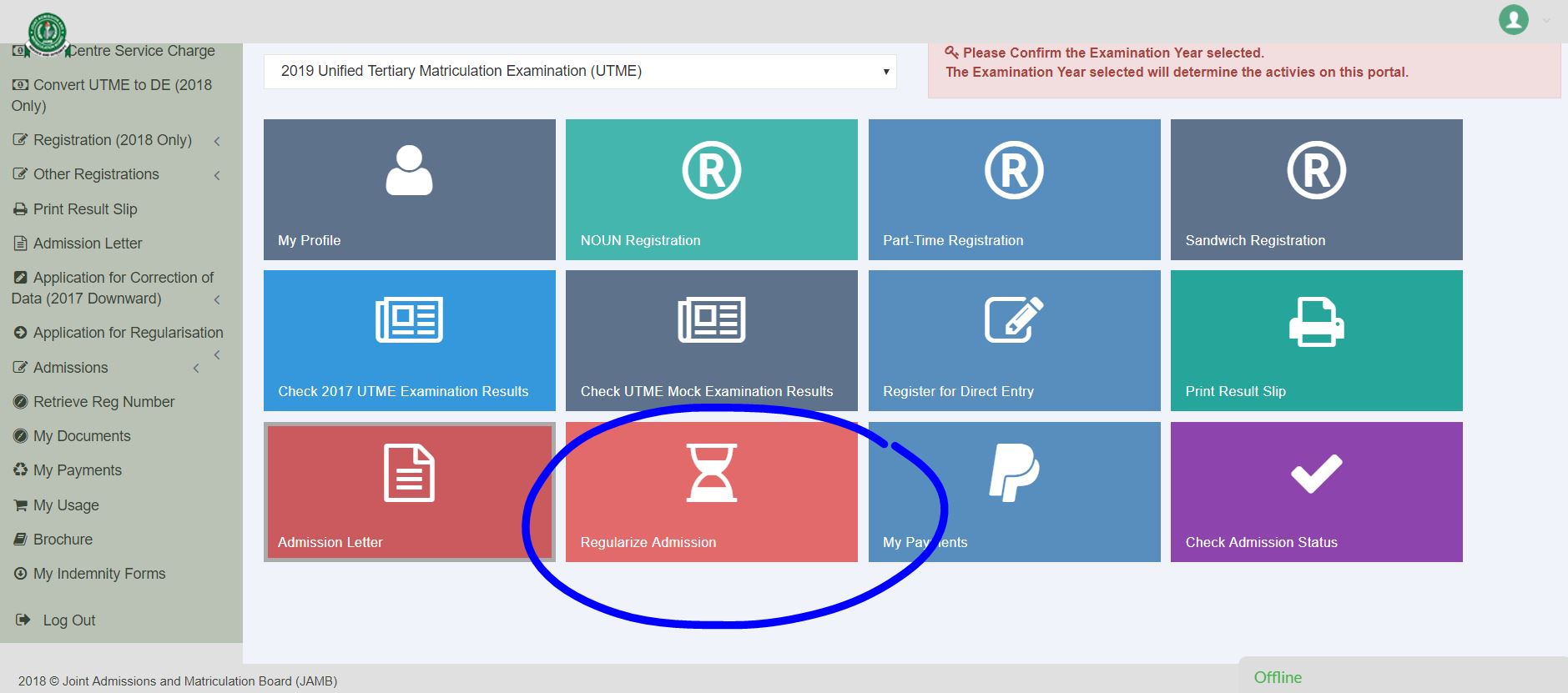1568x693 pixels.
Task: Click the Log Out link
Action: [69, 620]
